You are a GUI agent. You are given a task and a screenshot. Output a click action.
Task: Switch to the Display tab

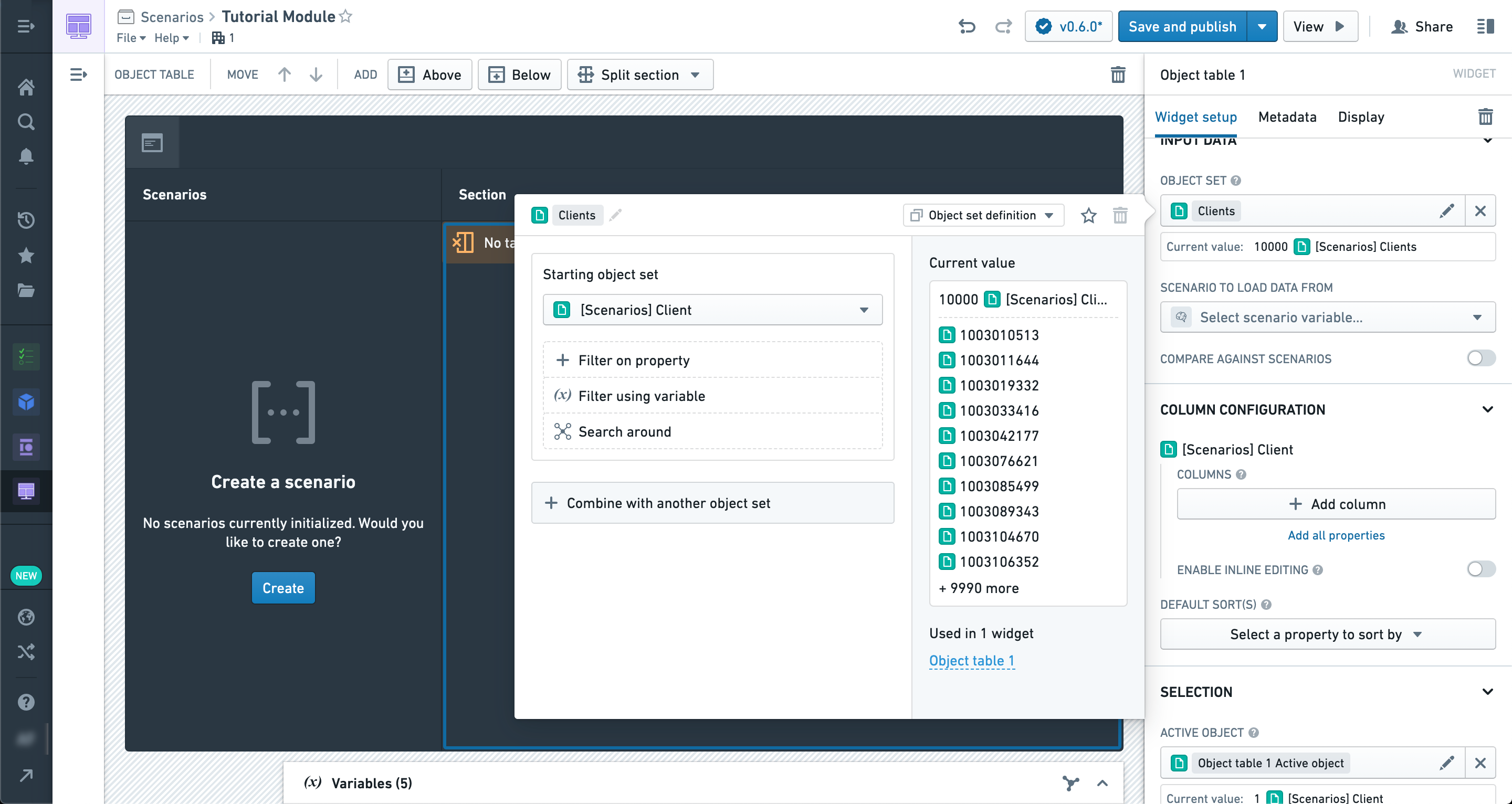click(x=1361, y=117)
